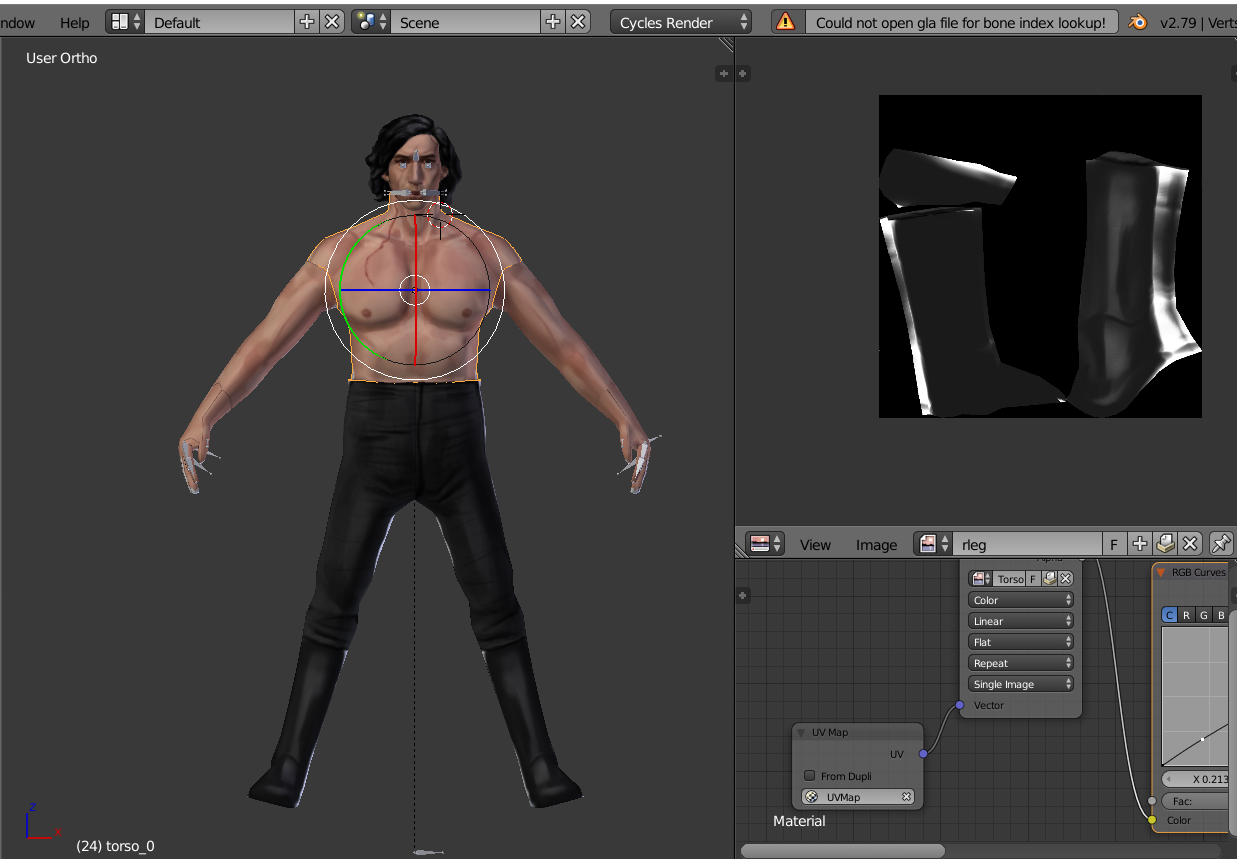Screen dimensions: 1237x859
Task: Collapse the RGB Curves node
Action: pyautogui.click(x=1161, y=572)
